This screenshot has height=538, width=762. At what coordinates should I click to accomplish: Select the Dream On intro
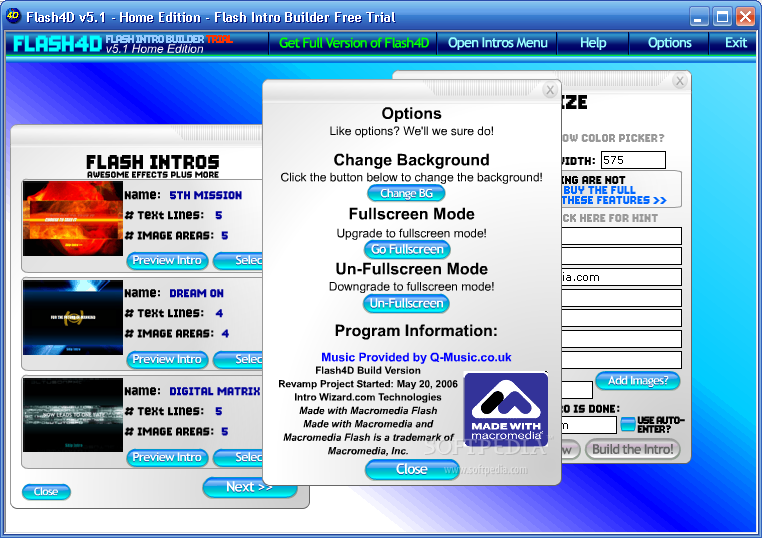238,359
